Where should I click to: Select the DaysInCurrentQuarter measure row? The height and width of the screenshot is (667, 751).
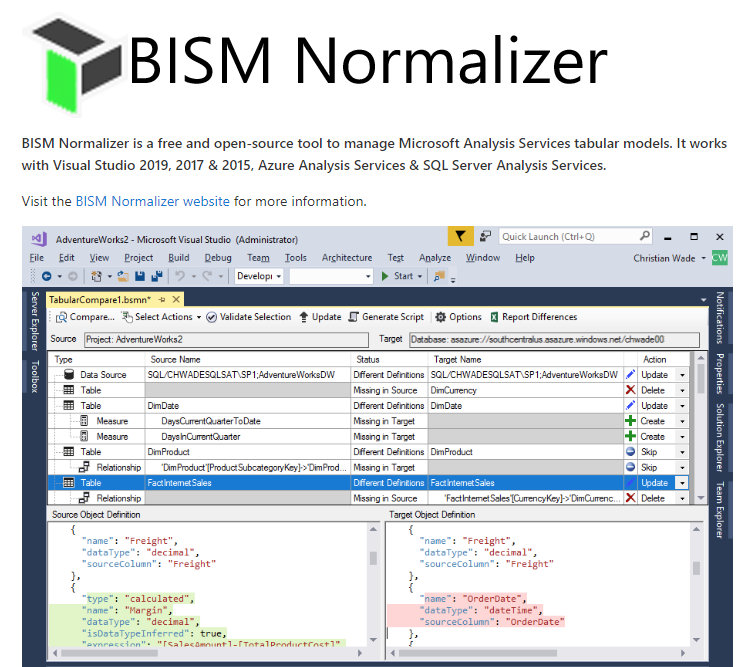(369, 437)
